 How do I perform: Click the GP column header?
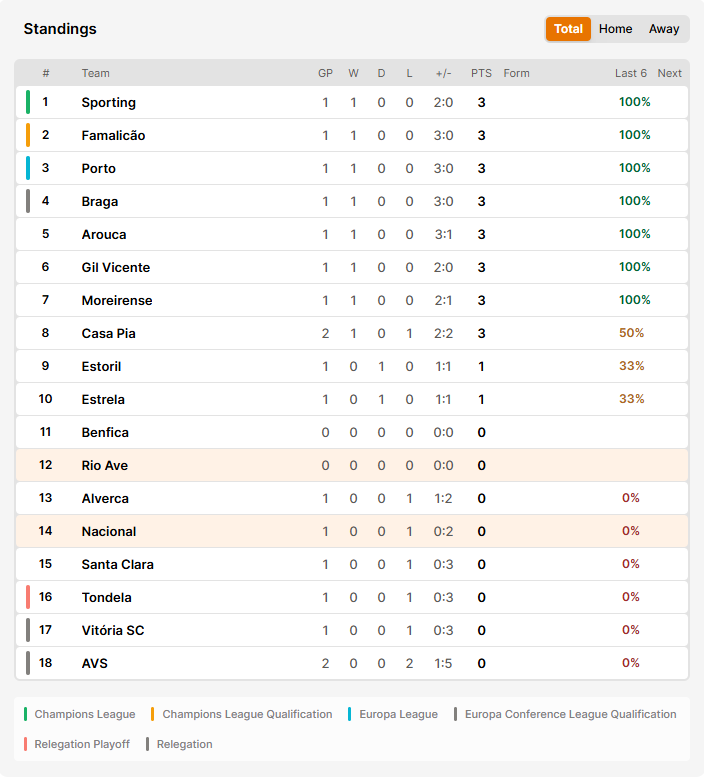point(325,73)
